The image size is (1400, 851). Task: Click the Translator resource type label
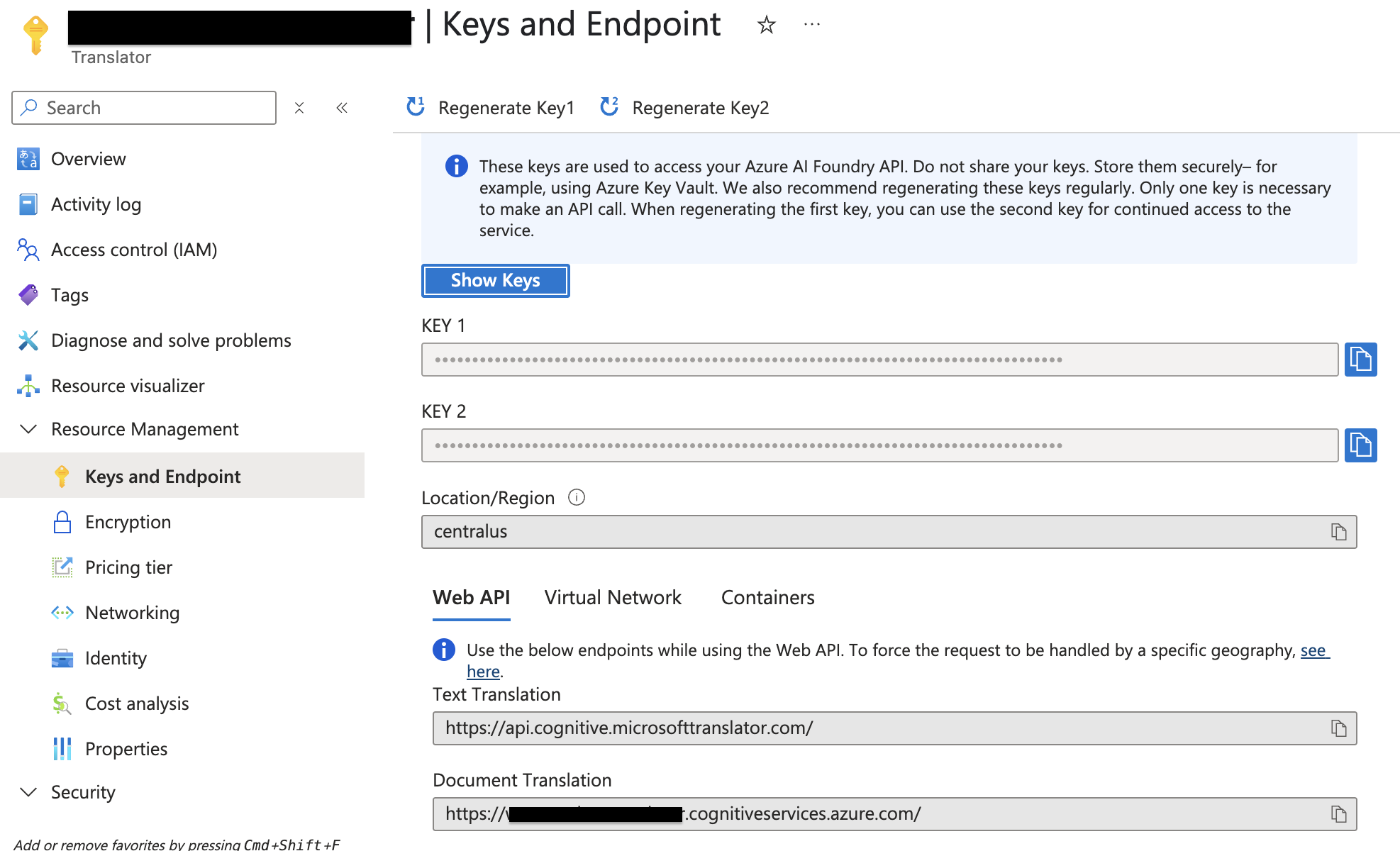point(111,57)
